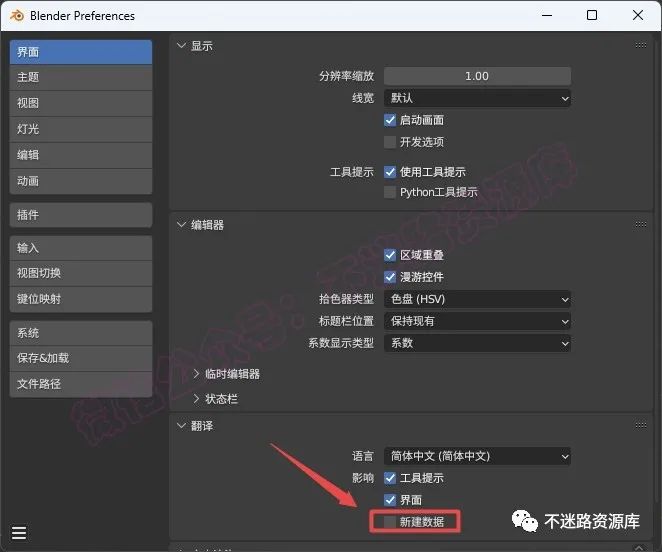Expand the 状态栏 subpanel
Screen dimensions: 662x552
[x=196, y=399]
